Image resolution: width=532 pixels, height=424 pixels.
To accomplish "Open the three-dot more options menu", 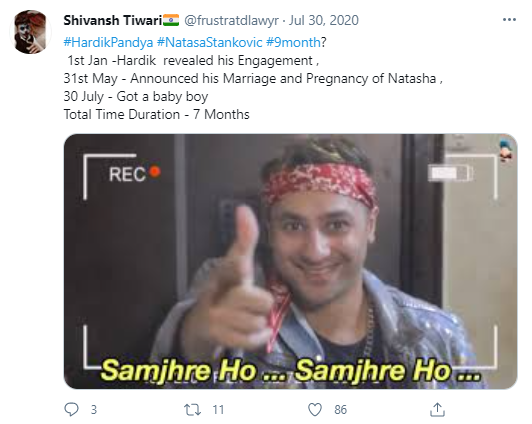I will pyautogui.click(x=509, y=20).
